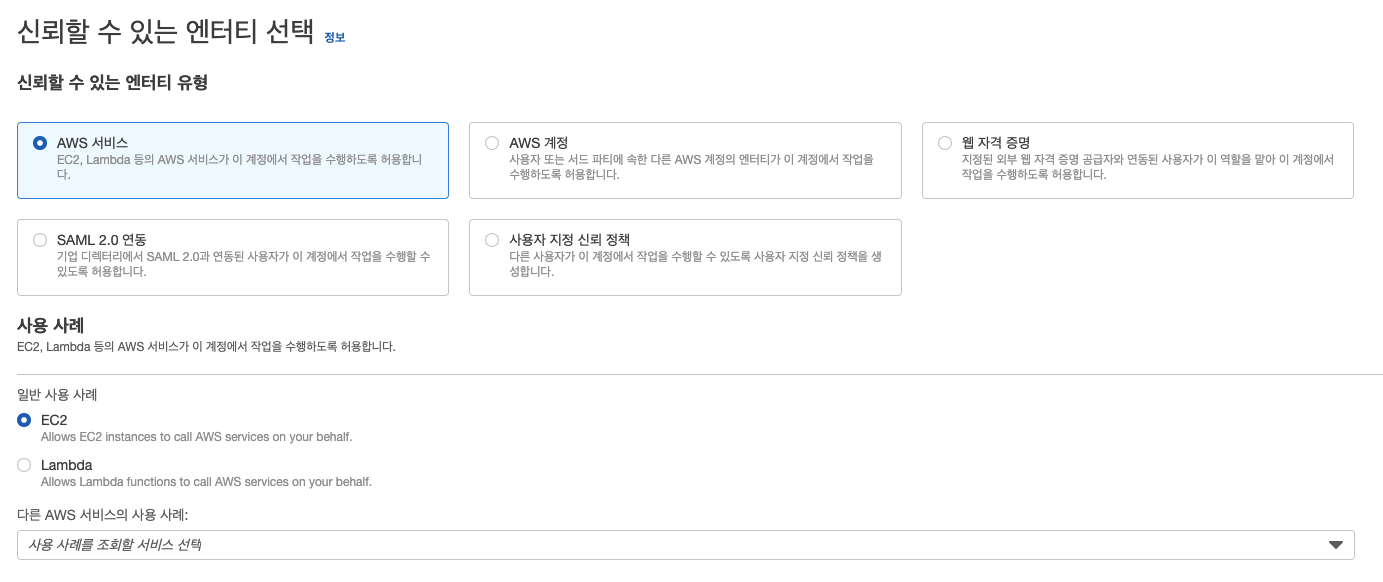
Task: Click the 사용자 지정 신뢰 정책 card description
Action: pyautogui.click(x=695, y=264)
